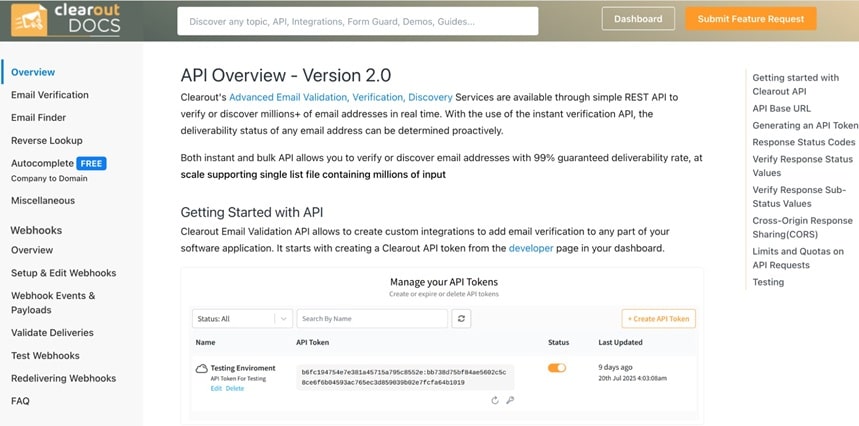This screenshot has height=426, width=859.
Task: Click the FREE badge next to Autocomplete
Action: pyautogui.click(x=91, y=163)
